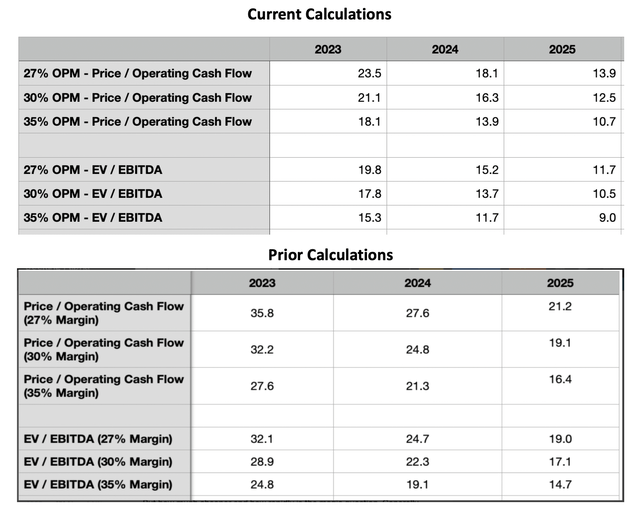Screen dimensions: 640x509
Task: Select the 2024 header in Current Calculations
Action: (445, 49)
